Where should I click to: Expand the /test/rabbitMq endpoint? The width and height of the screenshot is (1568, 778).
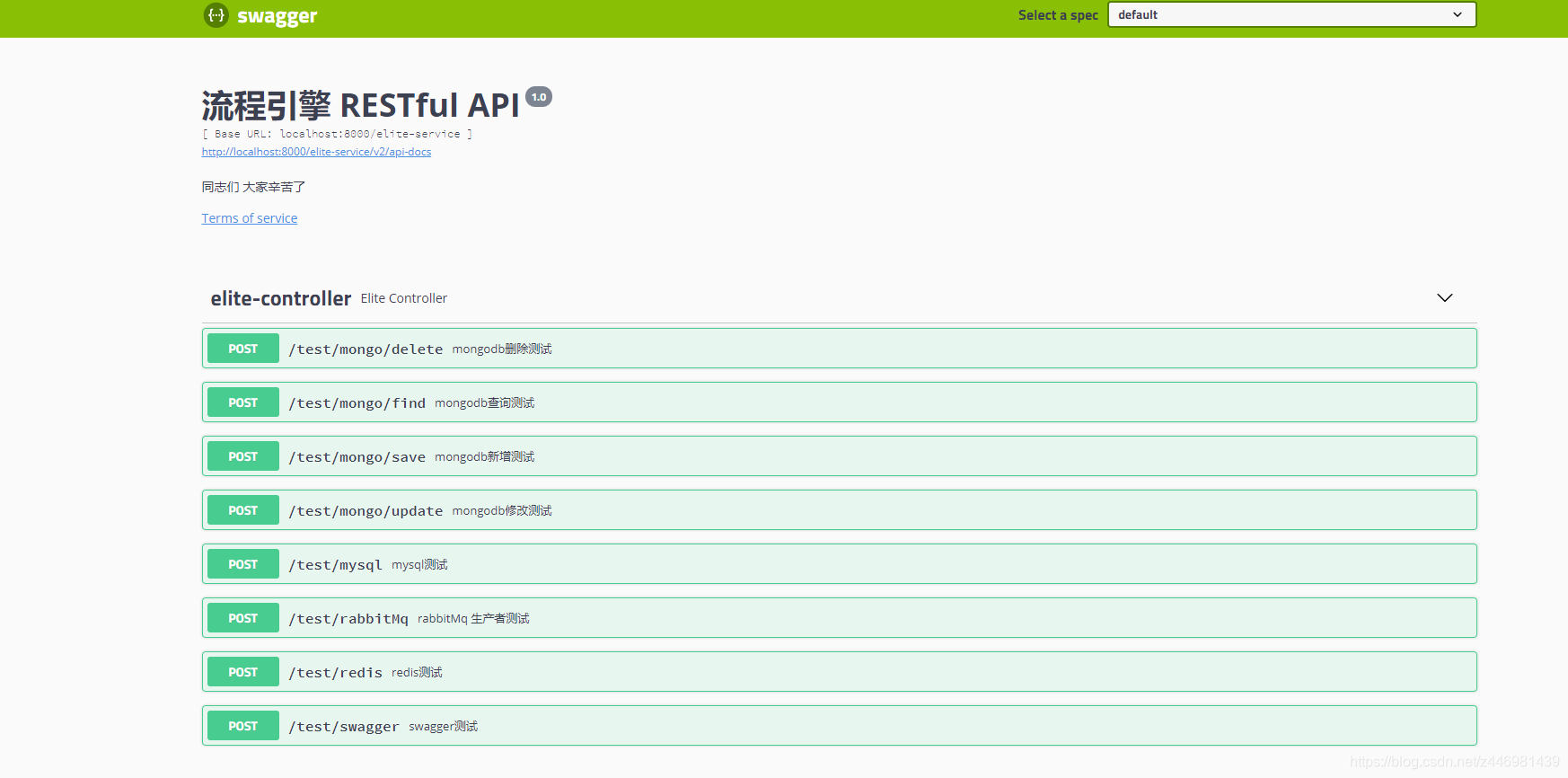pos(840,618)
